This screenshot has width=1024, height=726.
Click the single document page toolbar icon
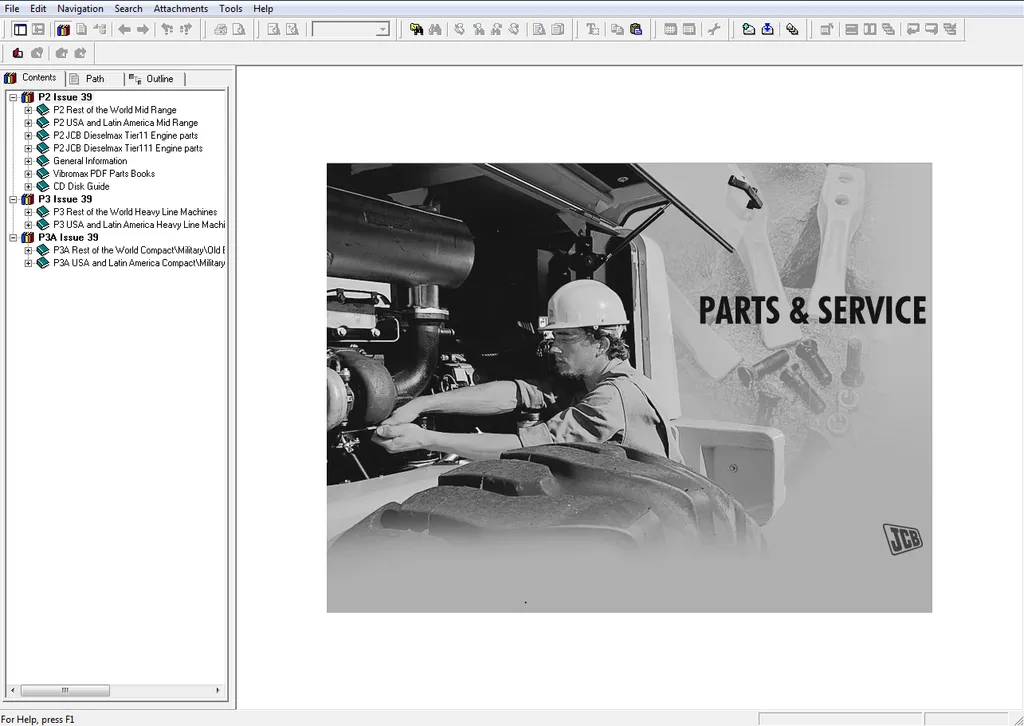click(x=81, y=29)
